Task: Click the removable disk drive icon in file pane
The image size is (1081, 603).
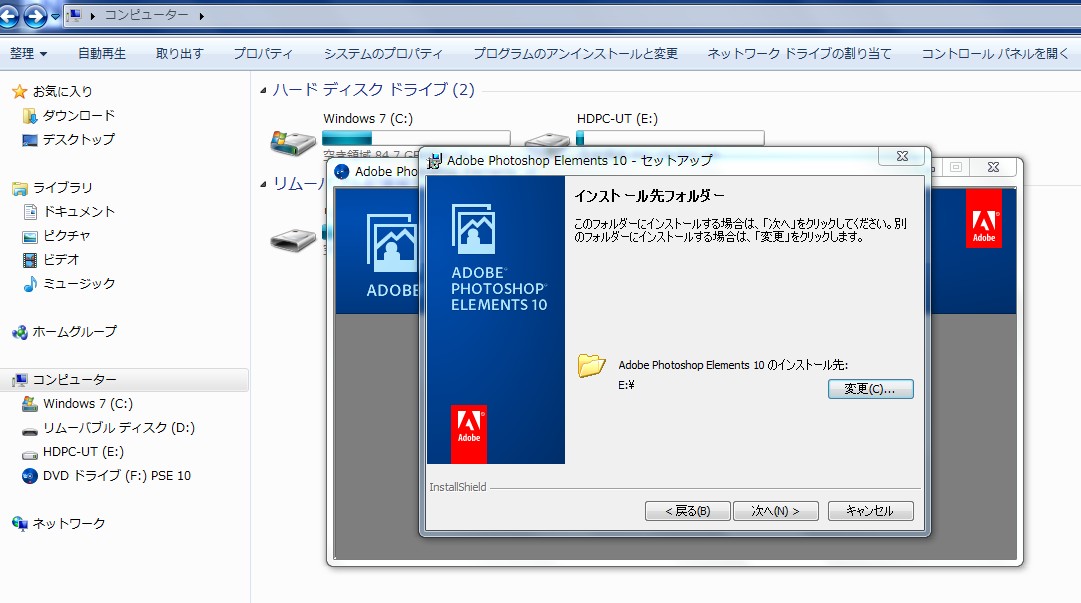Action: coord(292,240)
